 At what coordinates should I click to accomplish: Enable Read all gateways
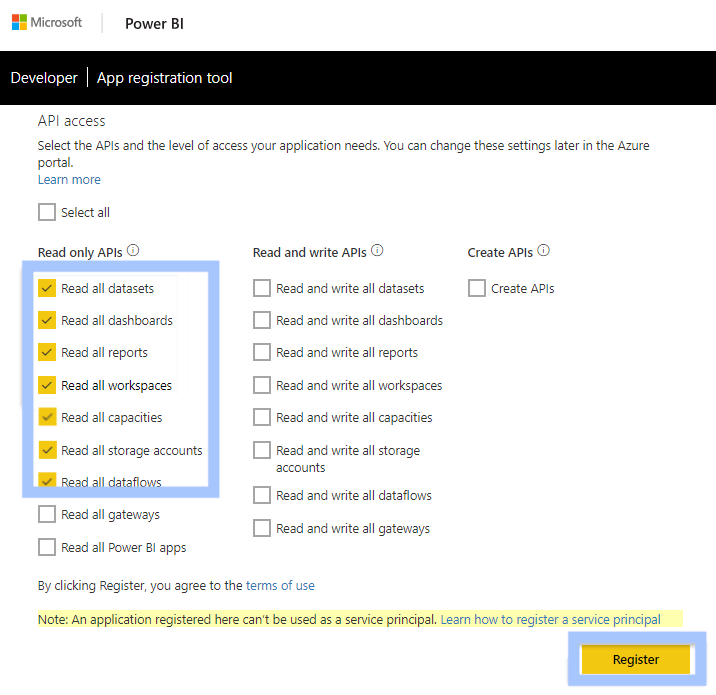pos(47,514)
